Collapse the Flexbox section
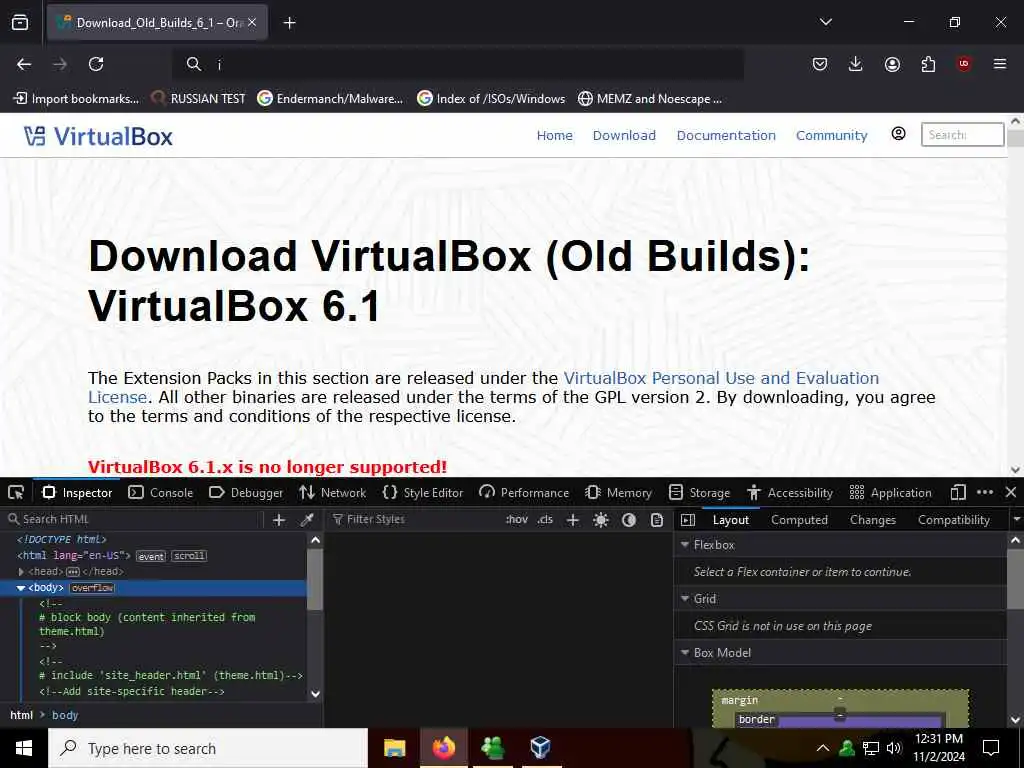 click(x=685, y=544)
